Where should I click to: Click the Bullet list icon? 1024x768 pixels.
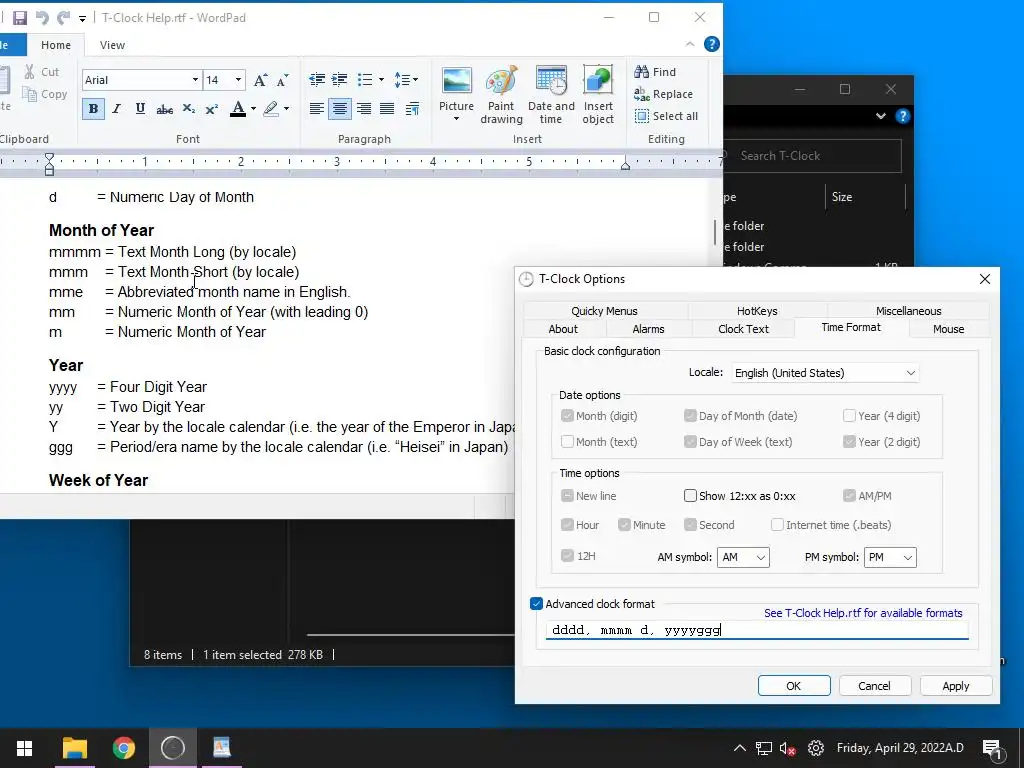(365, 80)
